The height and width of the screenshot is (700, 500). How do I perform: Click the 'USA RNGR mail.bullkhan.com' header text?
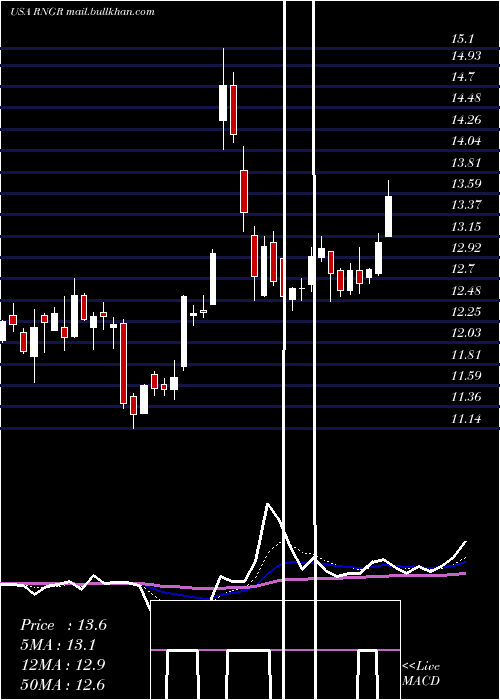point(82,12)
